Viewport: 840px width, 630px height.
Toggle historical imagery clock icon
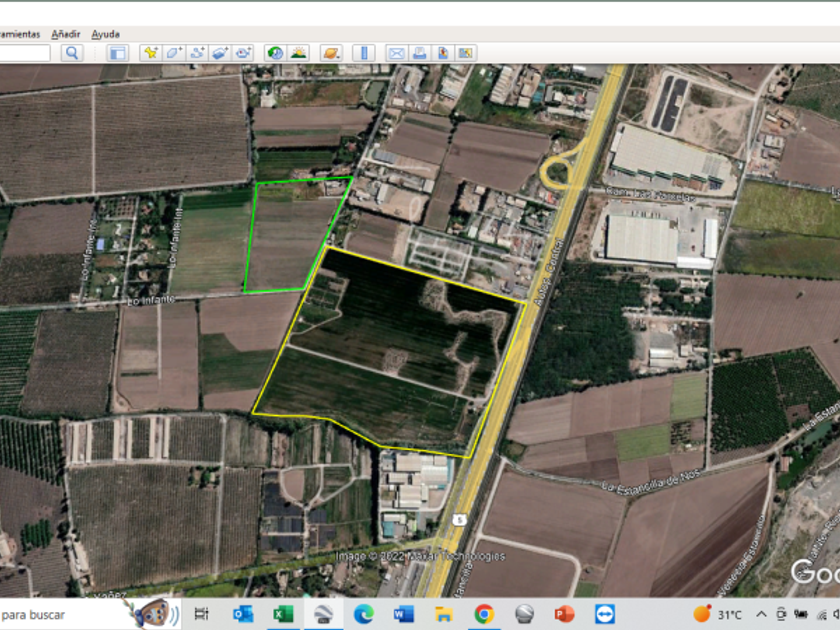tap(275, 53)
